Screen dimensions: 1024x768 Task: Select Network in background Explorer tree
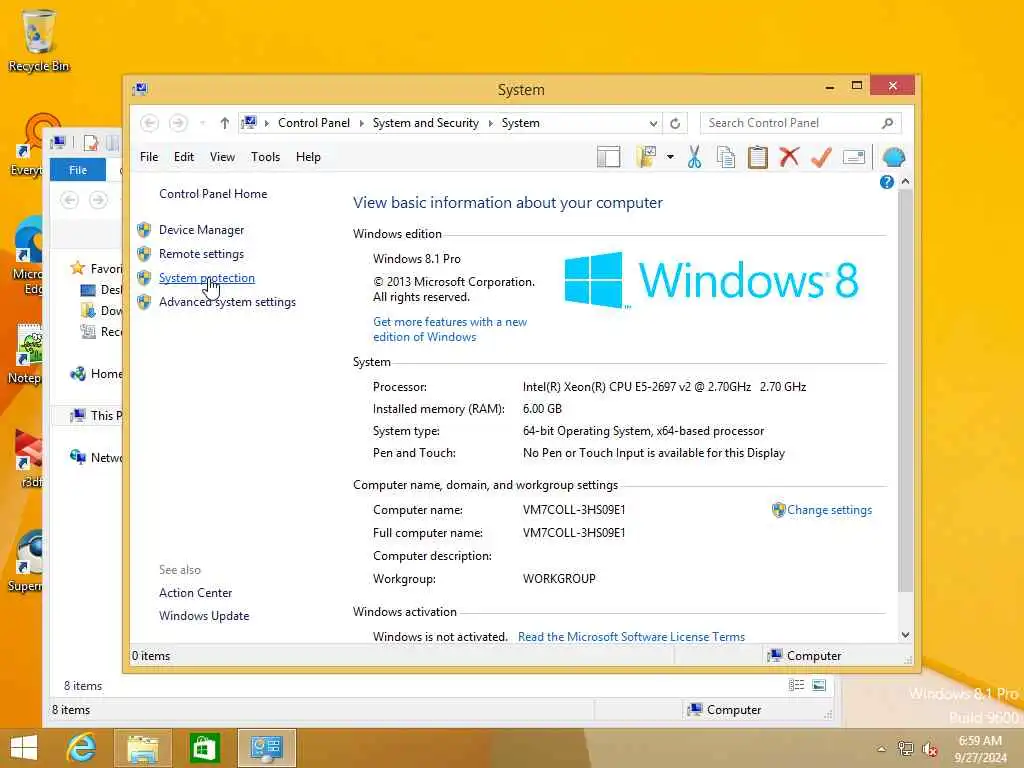point(97,457)
